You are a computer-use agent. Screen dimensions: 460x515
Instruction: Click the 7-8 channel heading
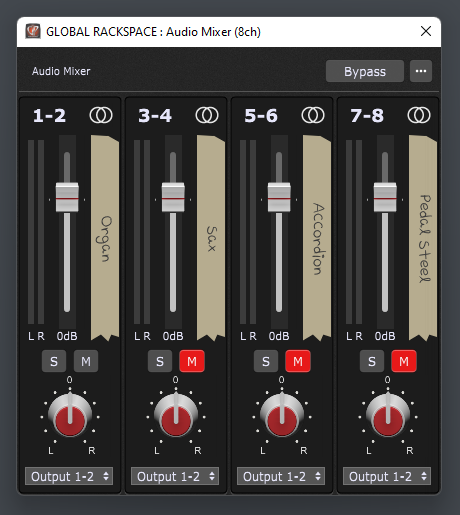coord(367,116)
